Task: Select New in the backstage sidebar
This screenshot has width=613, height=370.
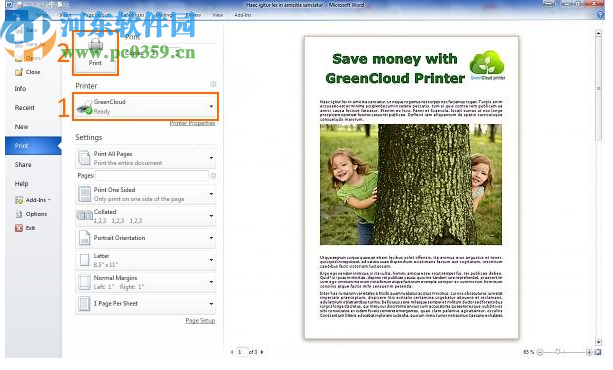Action: [x=21, y=127]
